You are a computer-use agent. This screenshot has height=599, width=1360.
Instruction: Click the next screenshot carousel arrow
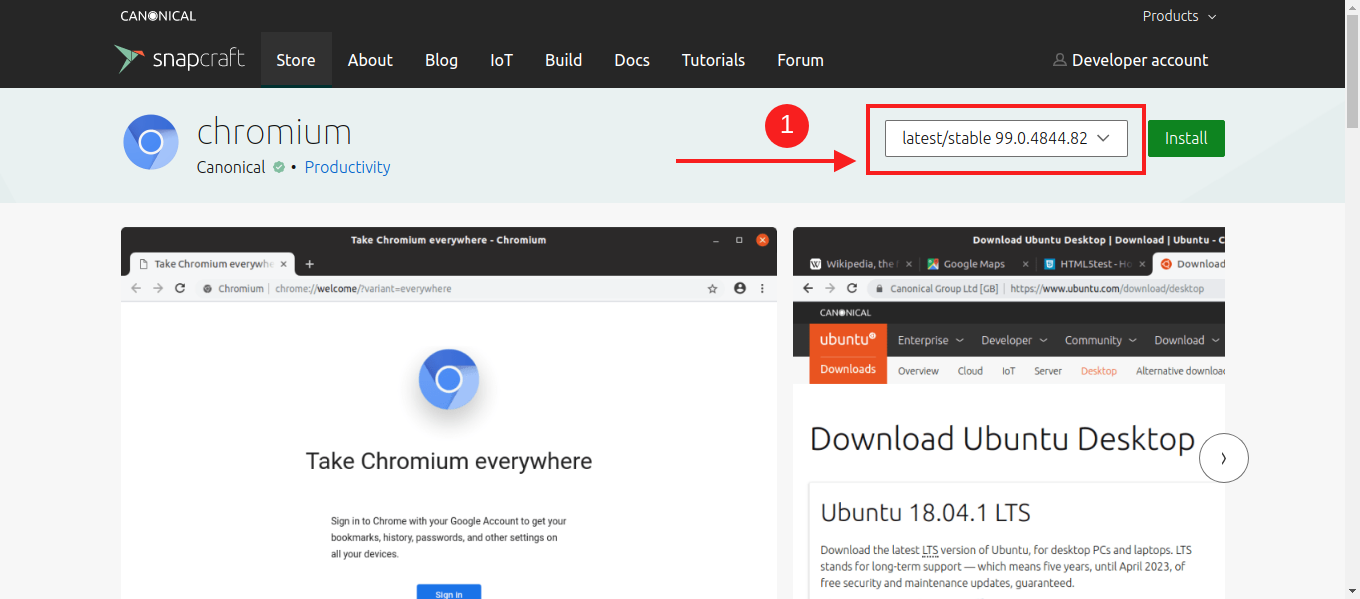pyautogui.click(x=1223, y=458)
